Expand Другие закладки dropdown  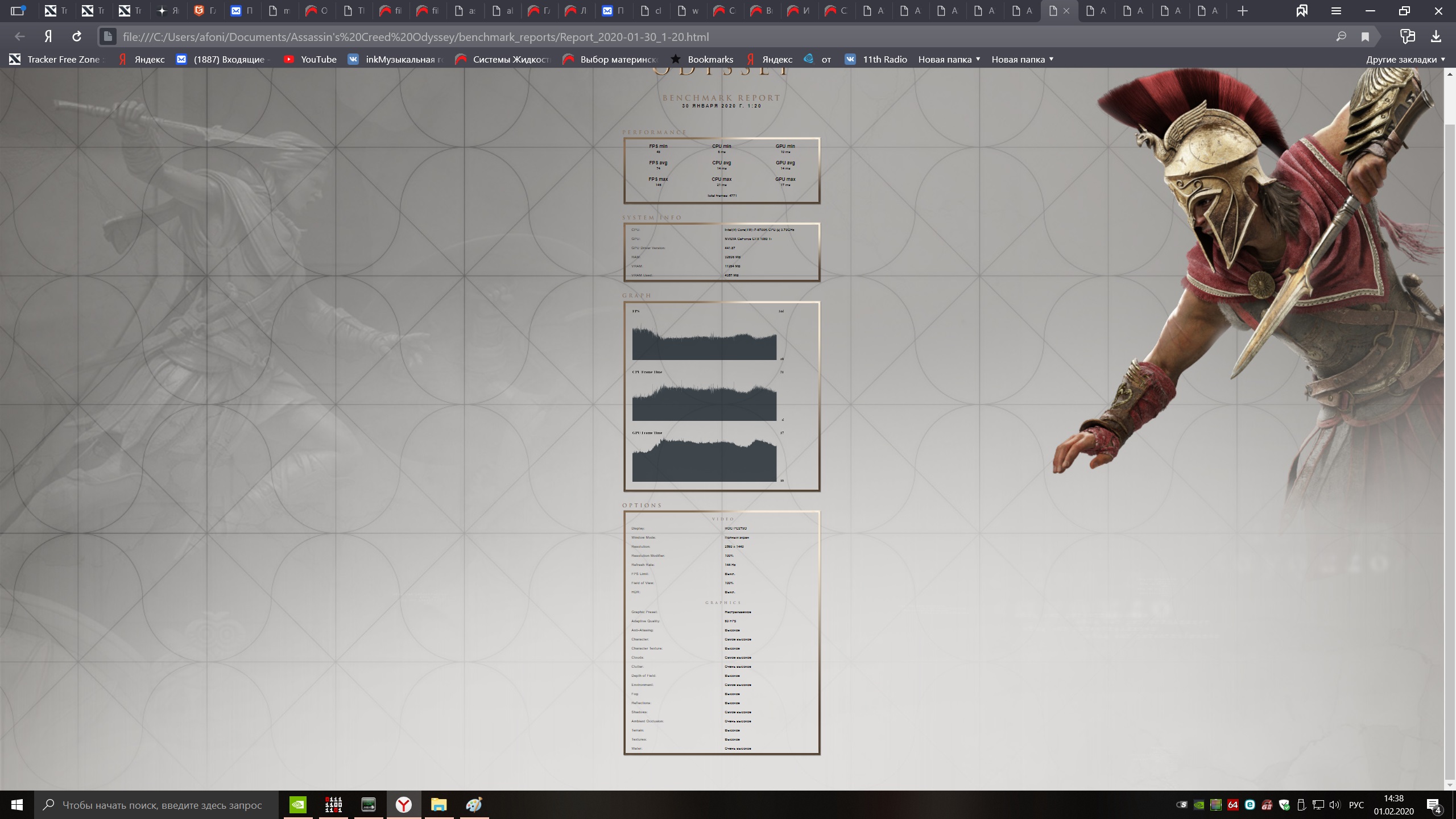click(1405, 59)
